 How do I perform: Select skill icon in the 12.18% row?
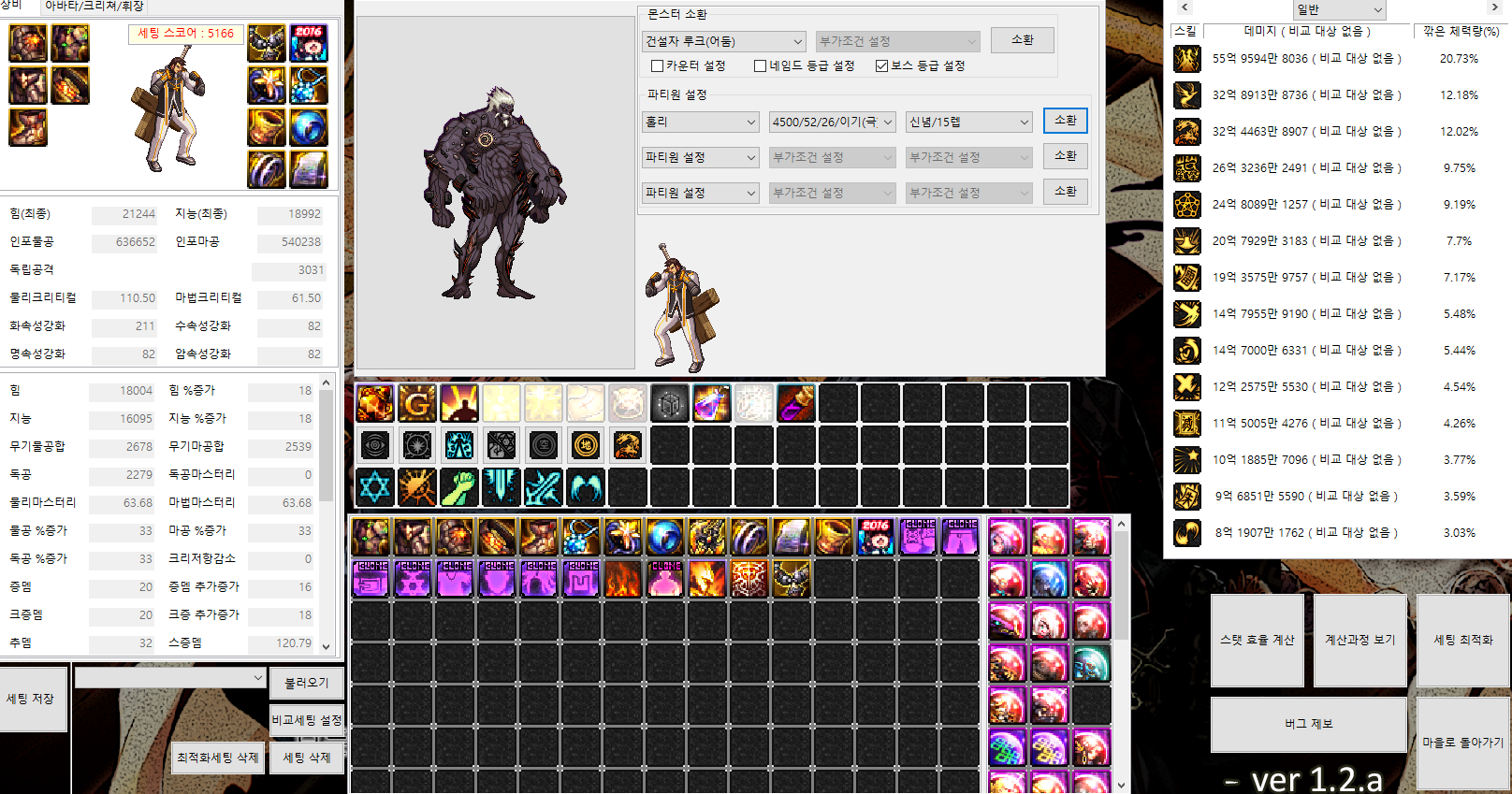(x=1187, y=94)
